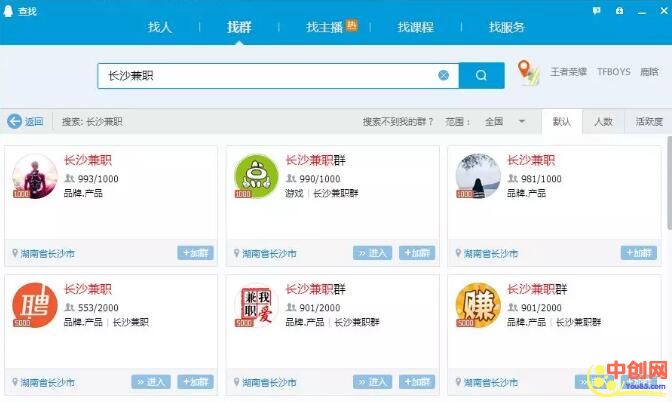The width and height of the screenshot is (672, 402).
Task: Switch to the 找人 tab
Action: 160,27
